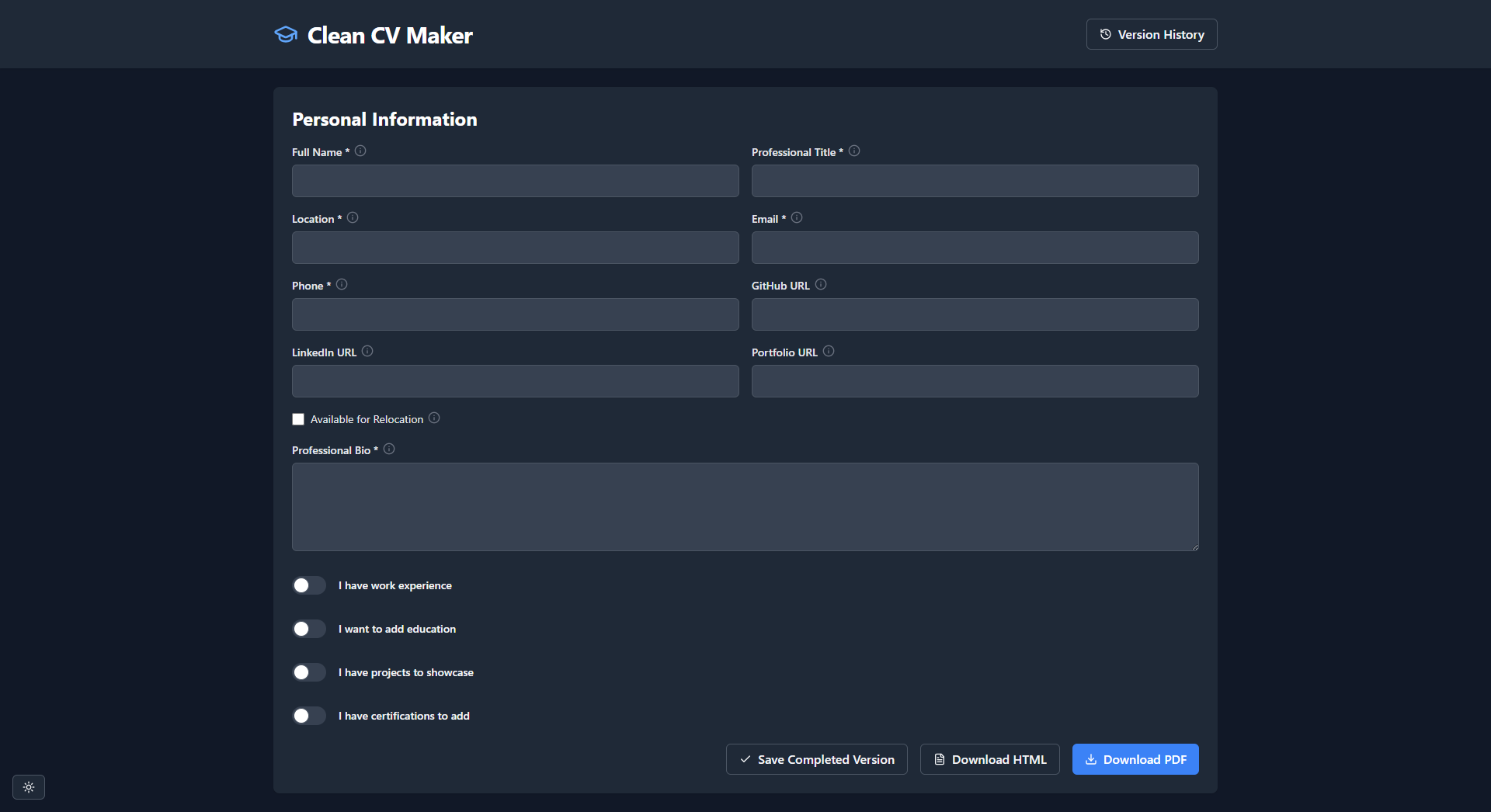Open the Professional Bio info tooltip
This screenshot has width=1491, height=812.
(x=388, y=449)
